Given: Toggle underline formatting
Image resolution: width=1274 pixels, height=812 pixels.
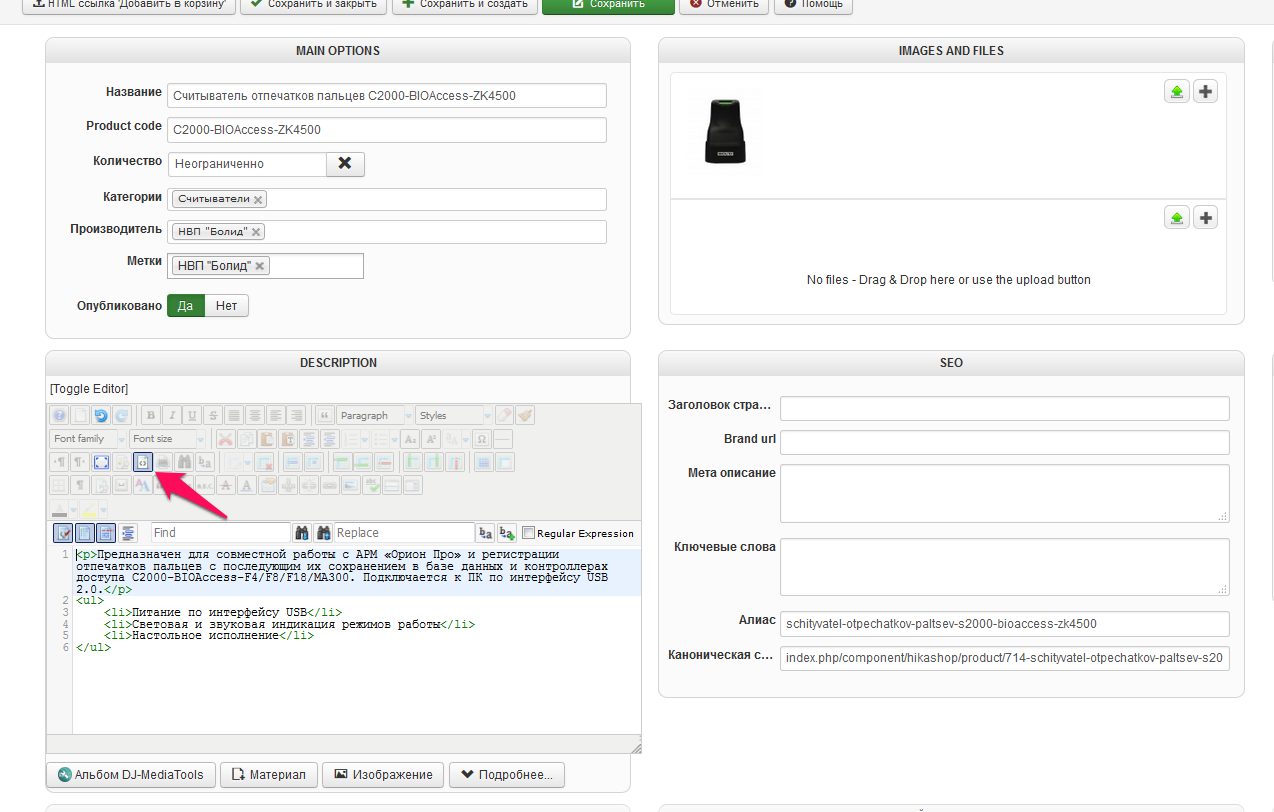Looking at the screenshot, I should [x=192, y=416].
